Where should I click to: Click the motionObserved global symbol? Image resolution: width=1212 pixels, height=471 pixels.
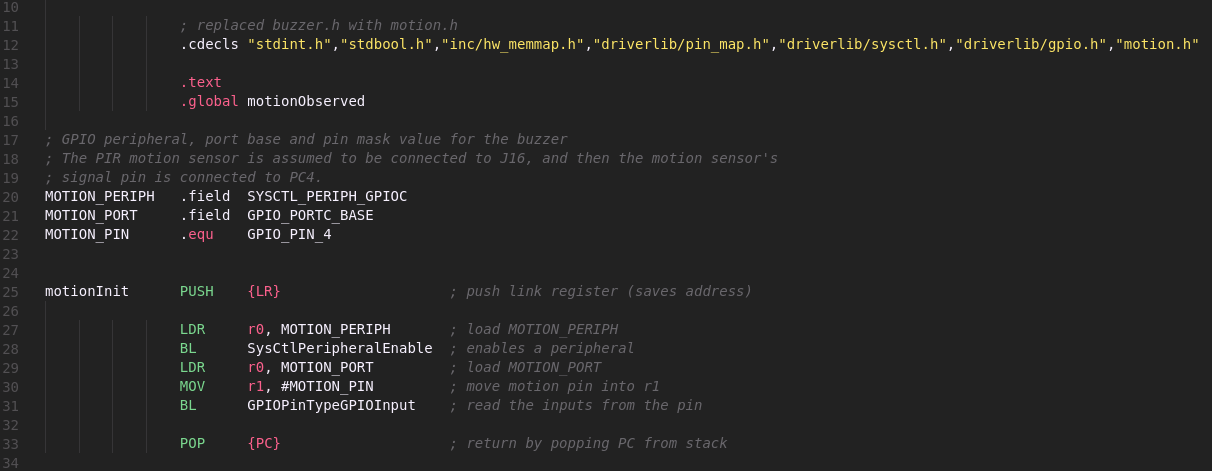click(x=306, y=101)
